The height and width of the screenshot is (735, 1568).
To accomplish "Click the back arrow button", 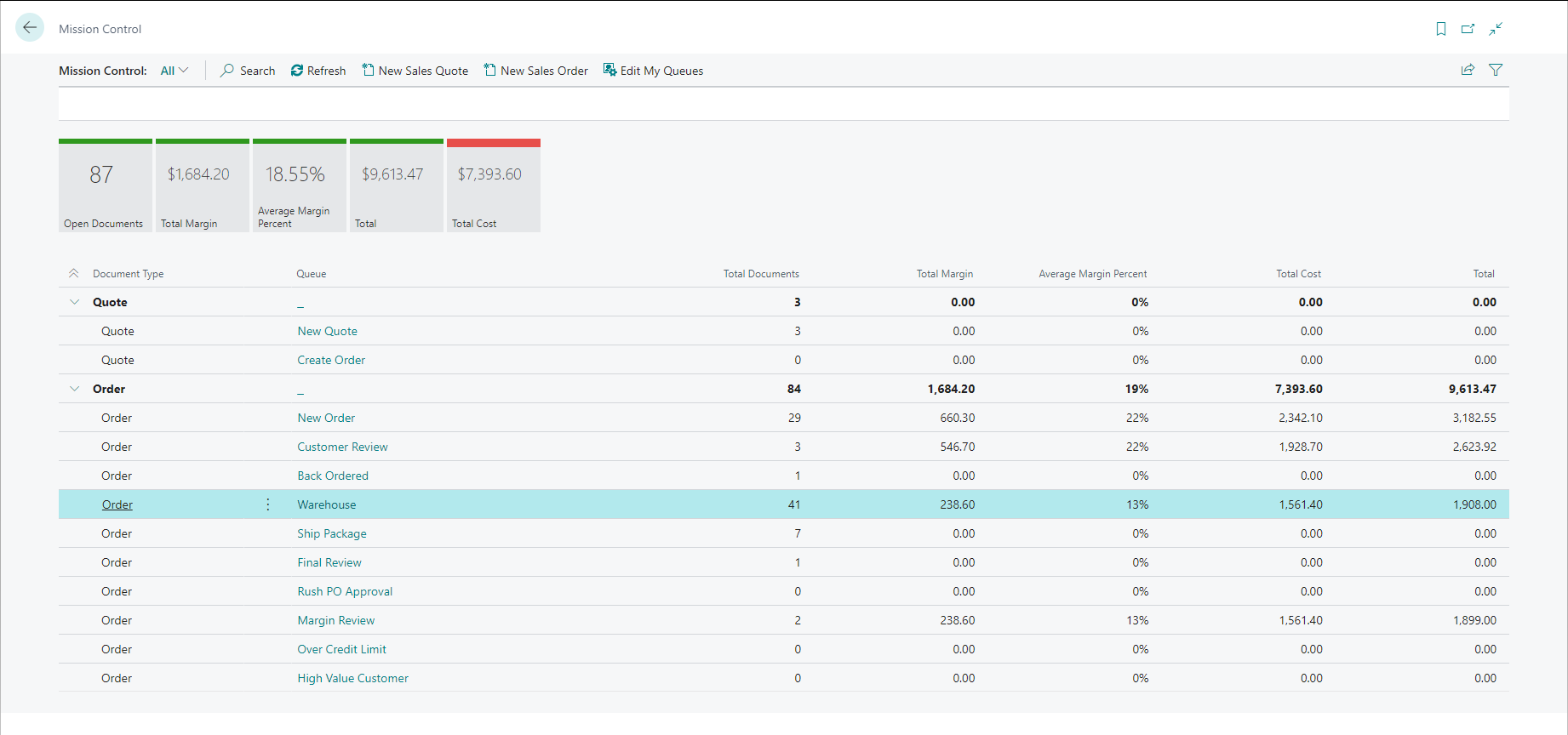I will (30, 28).
